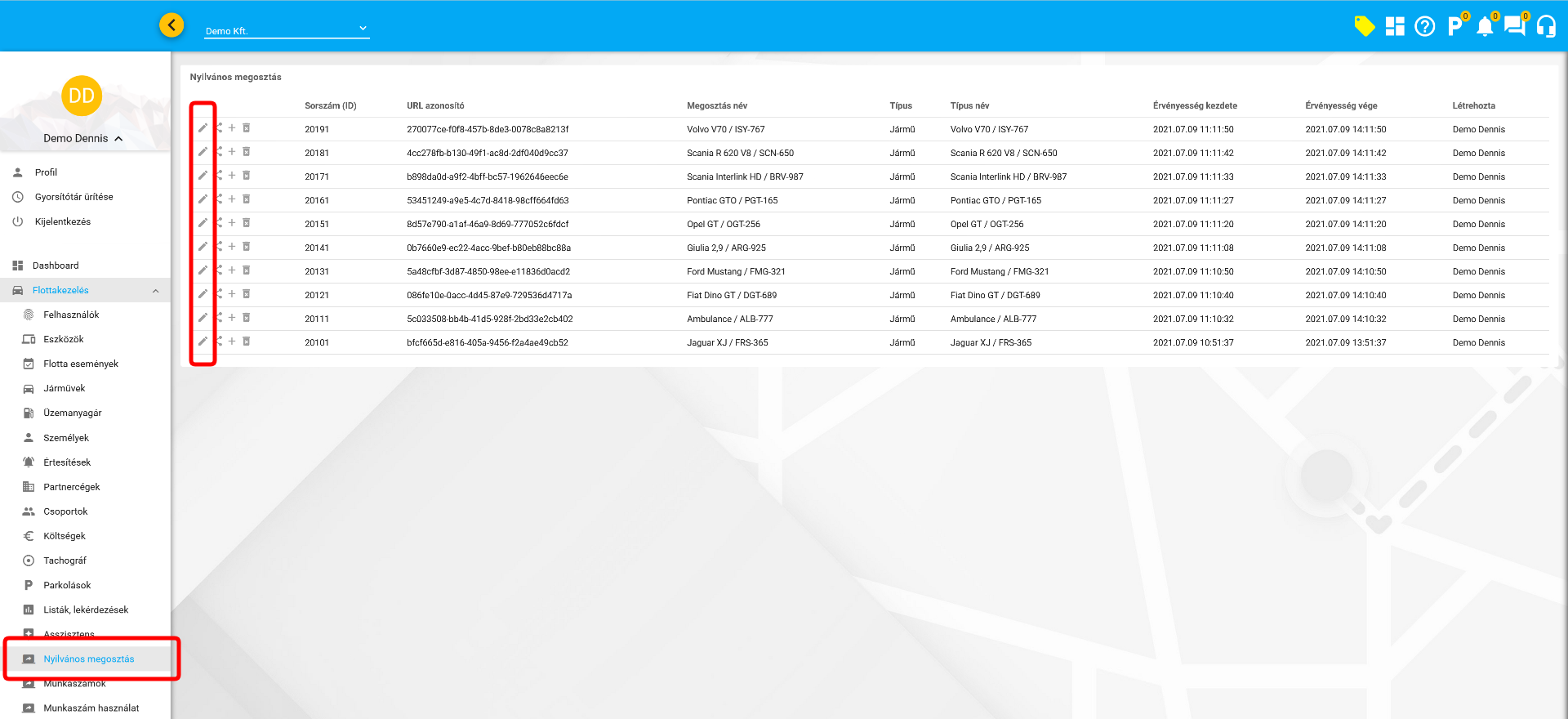This screenshot has height=719, width=1568.
Task: Open the dashboard grid icon in header
Action: (x=1395, y=27)
